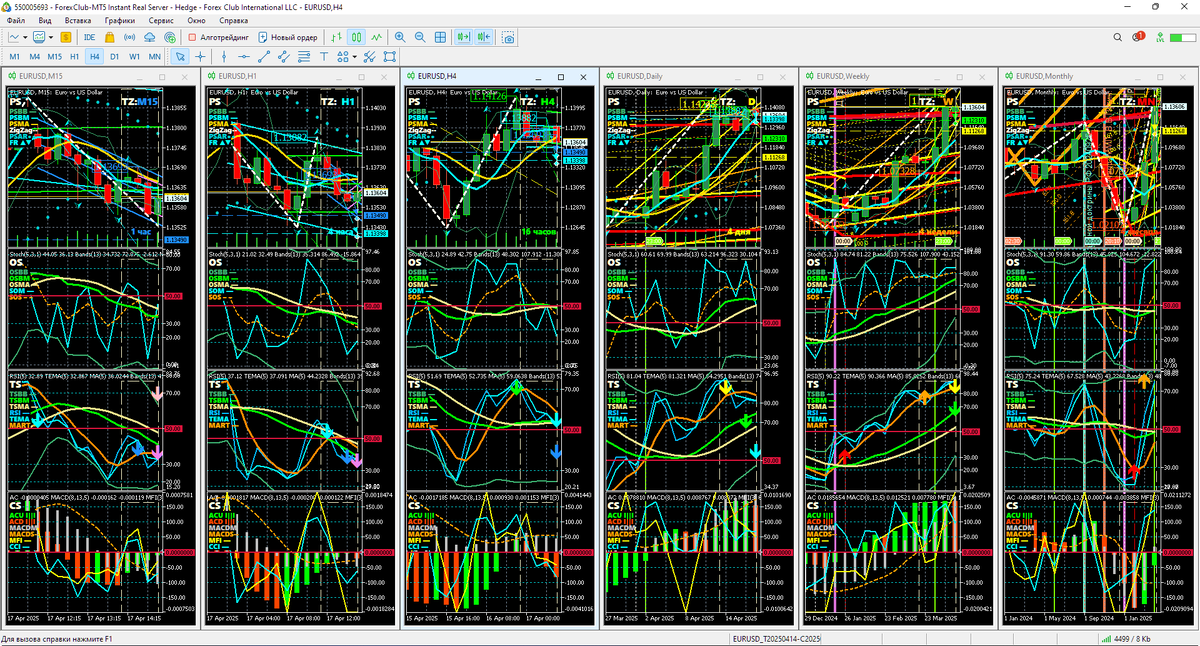Open the Вставка menu
1200x646 pixels.
tap(78, 20)
